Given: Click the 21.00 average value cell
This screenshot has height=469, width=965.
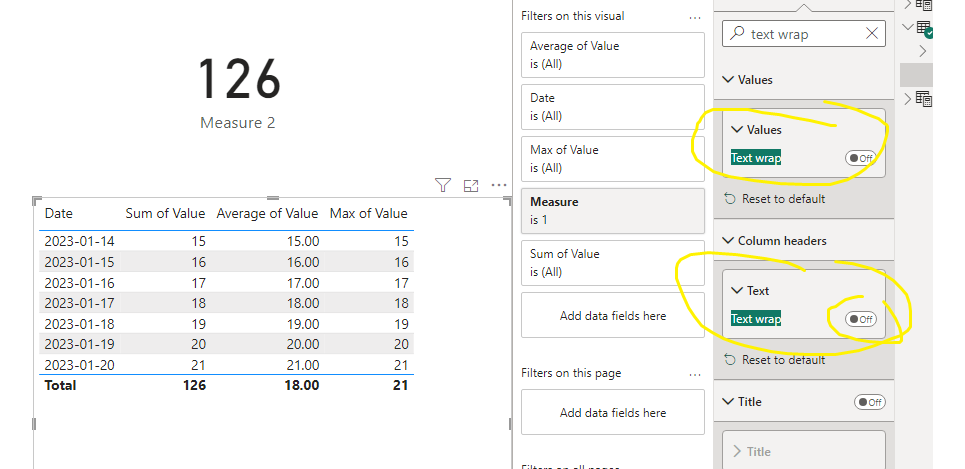Looking at the screenshot, I should point(303,365).
